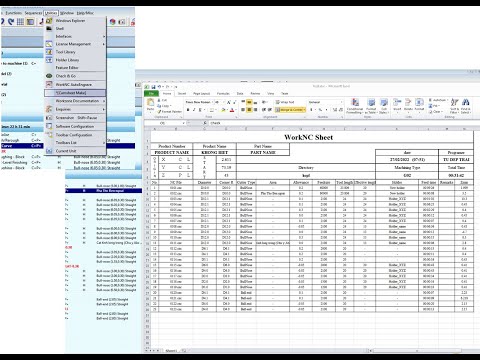Open Find & Select binoculars

coord(466,106)
